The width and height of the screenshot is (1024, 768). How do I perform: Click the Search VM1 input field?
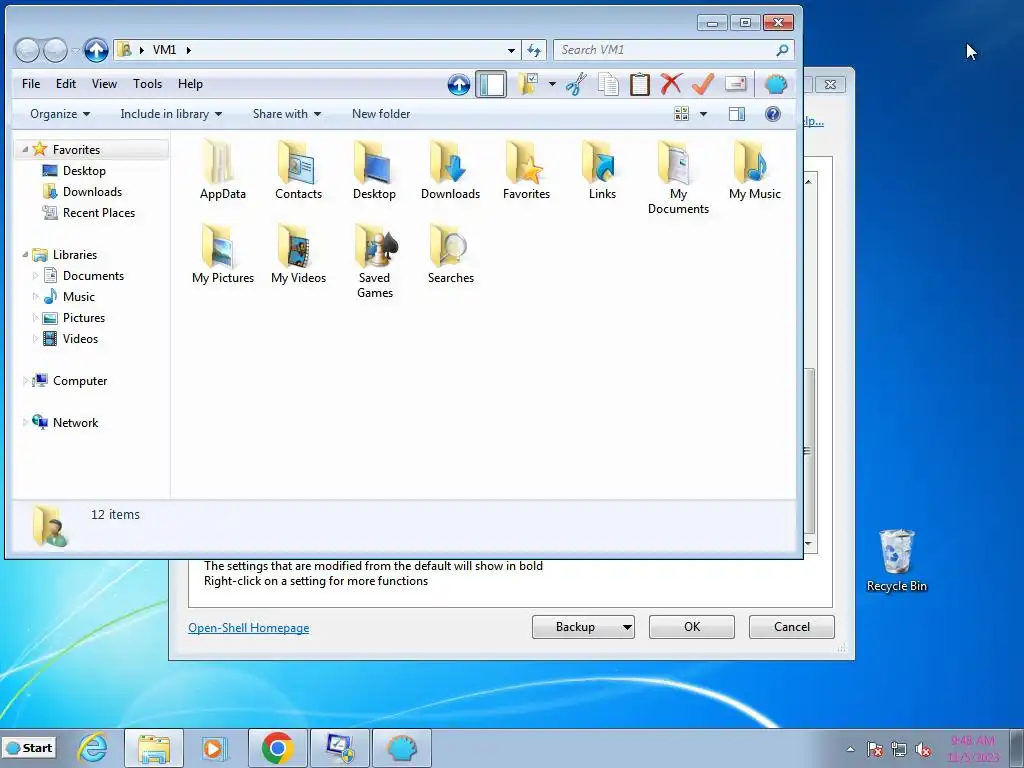(x=667, y=50)
